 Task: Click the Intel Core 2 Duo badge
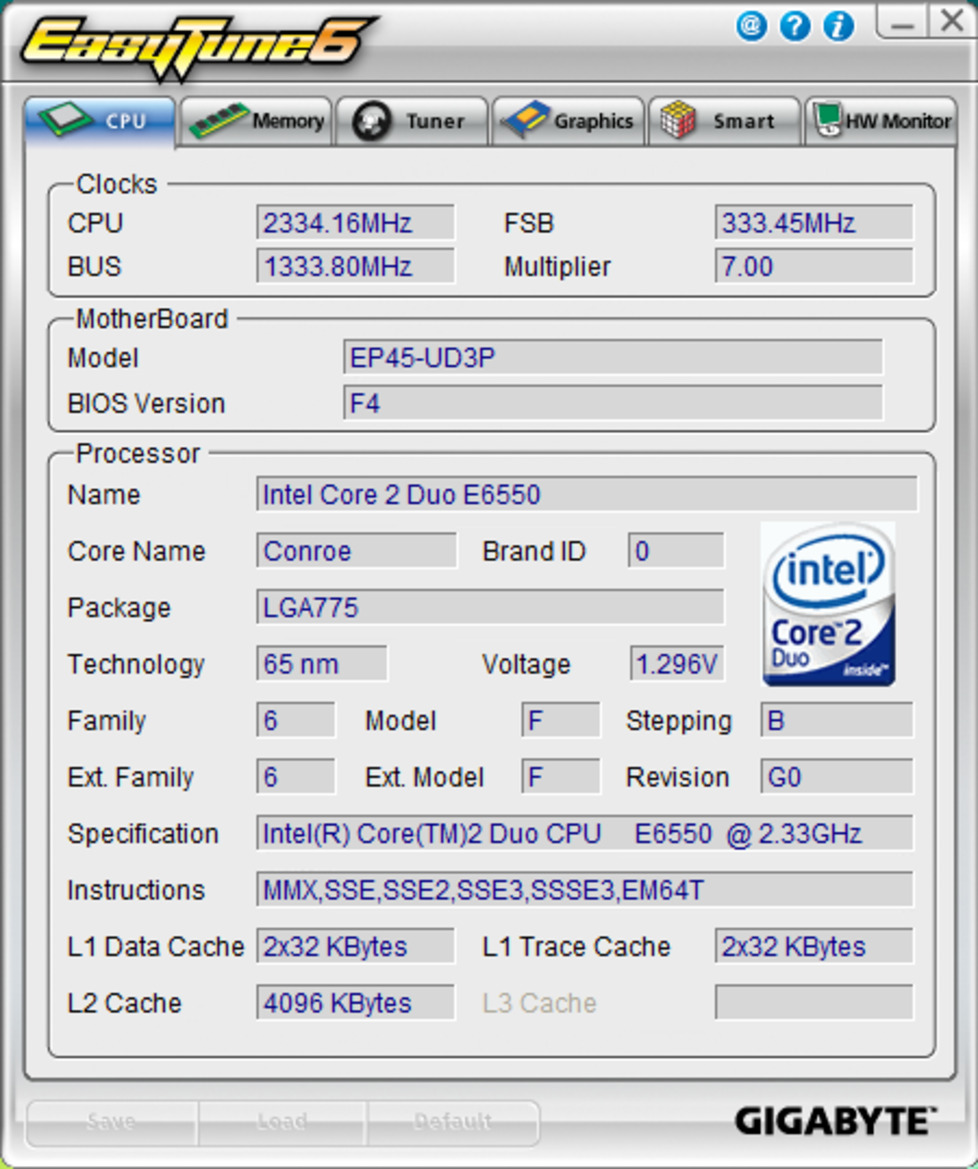click(x=828, y=604)
